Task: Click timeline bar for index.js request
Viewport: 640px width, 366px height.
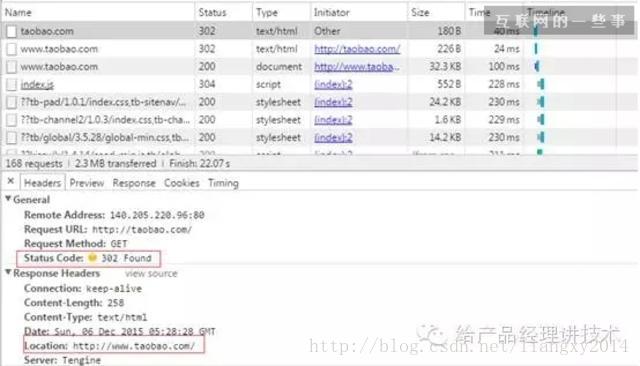Action: pyautogui.click(x=541, y=84)
